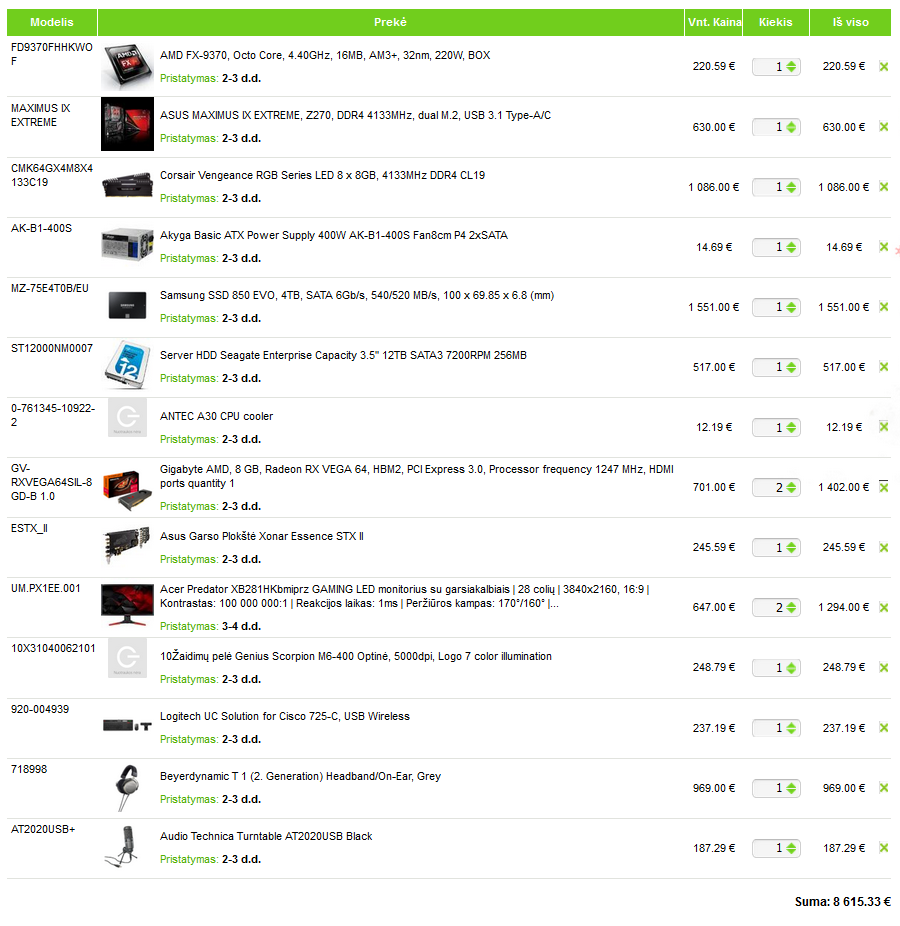The image size is (900, 926).
Task: Click the Vnt. Kaina column header
Action: [x=713, y=22]
